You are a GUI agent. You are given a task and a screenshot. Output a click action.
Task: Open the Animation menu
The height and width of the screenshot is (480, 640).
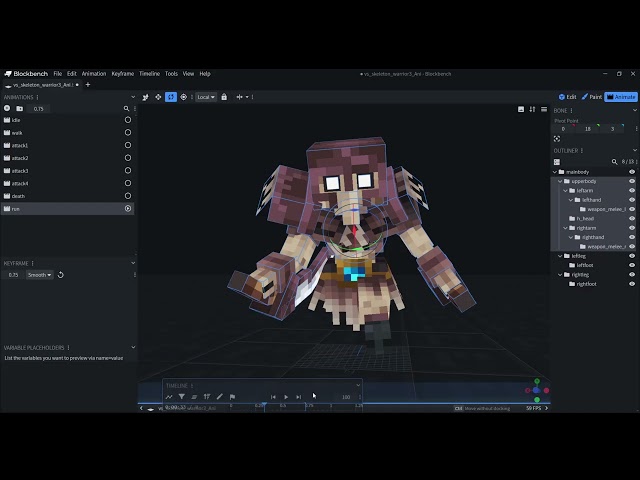94,74
